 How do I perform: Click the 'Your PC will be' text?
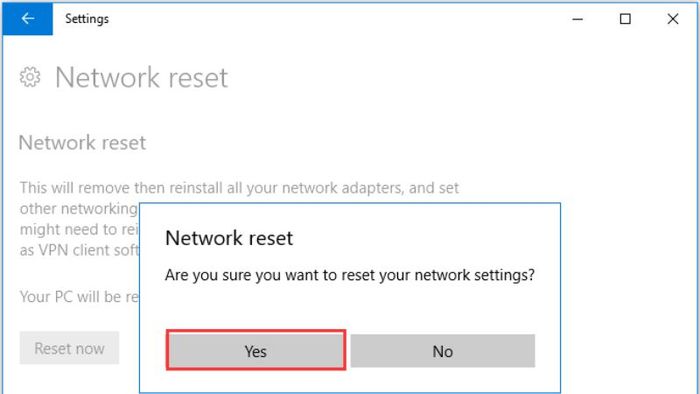tap(79, 297)
